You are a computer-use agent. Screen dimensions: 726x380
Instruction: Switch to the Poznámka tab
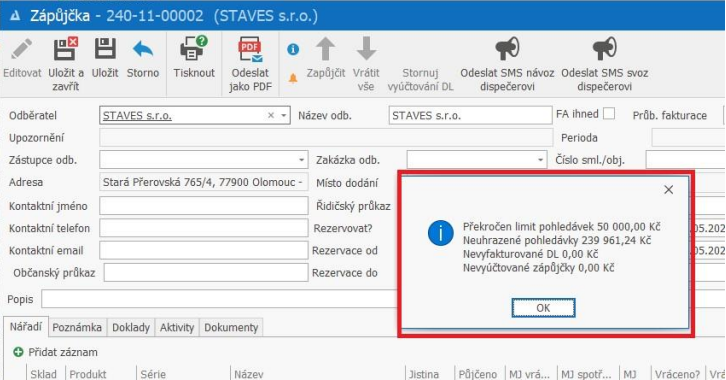point(77,328)
